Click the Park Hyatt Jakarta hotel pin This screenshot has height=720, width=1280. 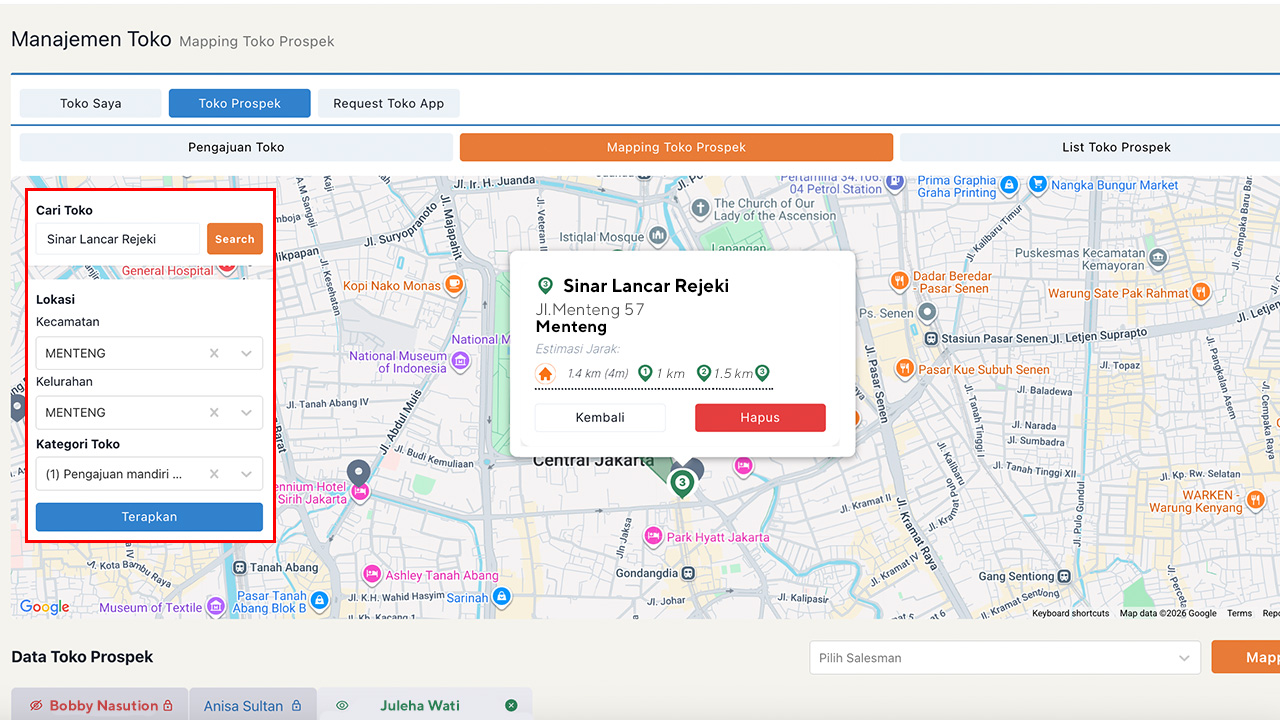[x=653, y=537]
